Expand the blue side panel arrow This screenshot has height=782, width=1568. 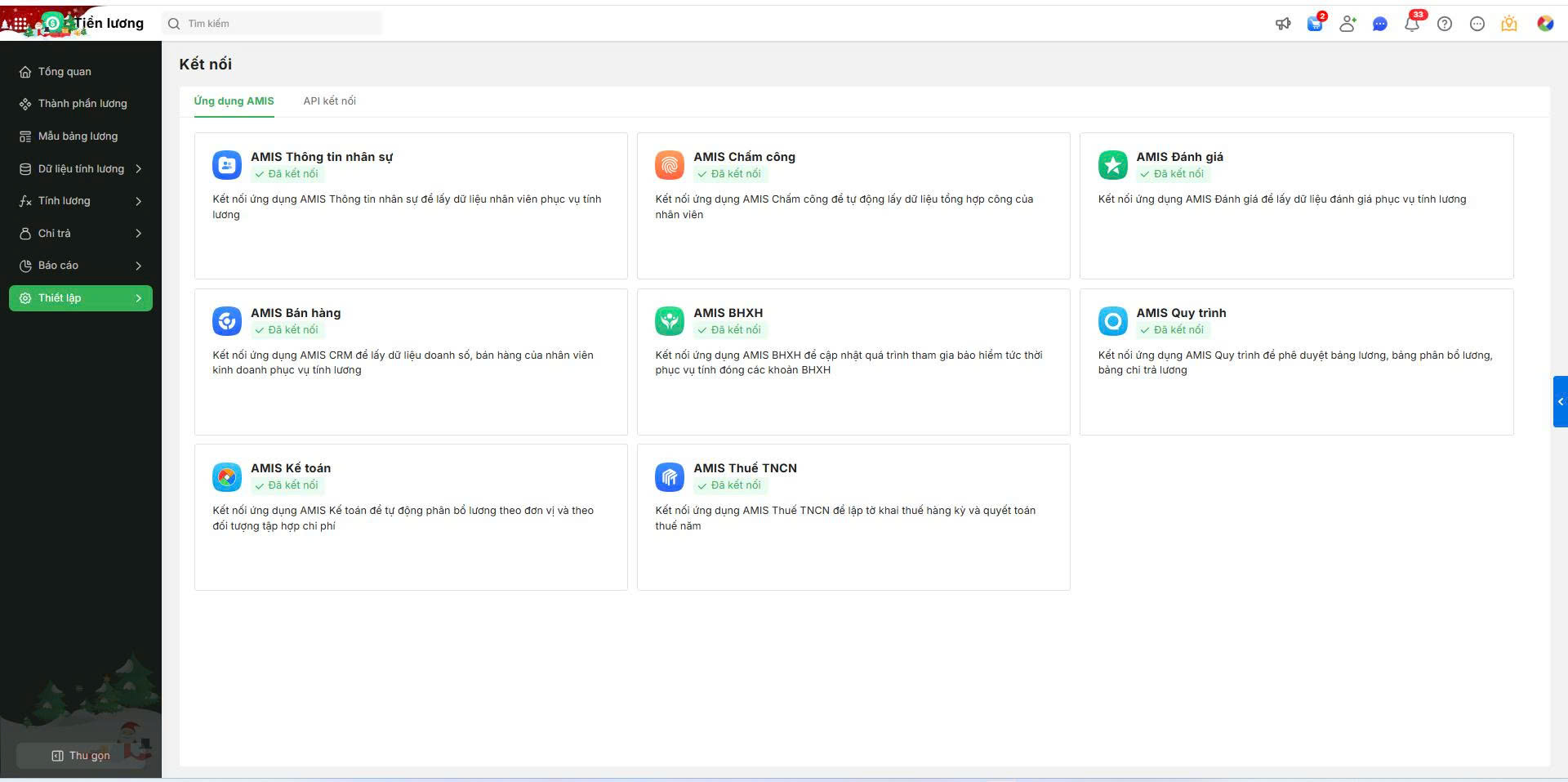point(1561,401)
